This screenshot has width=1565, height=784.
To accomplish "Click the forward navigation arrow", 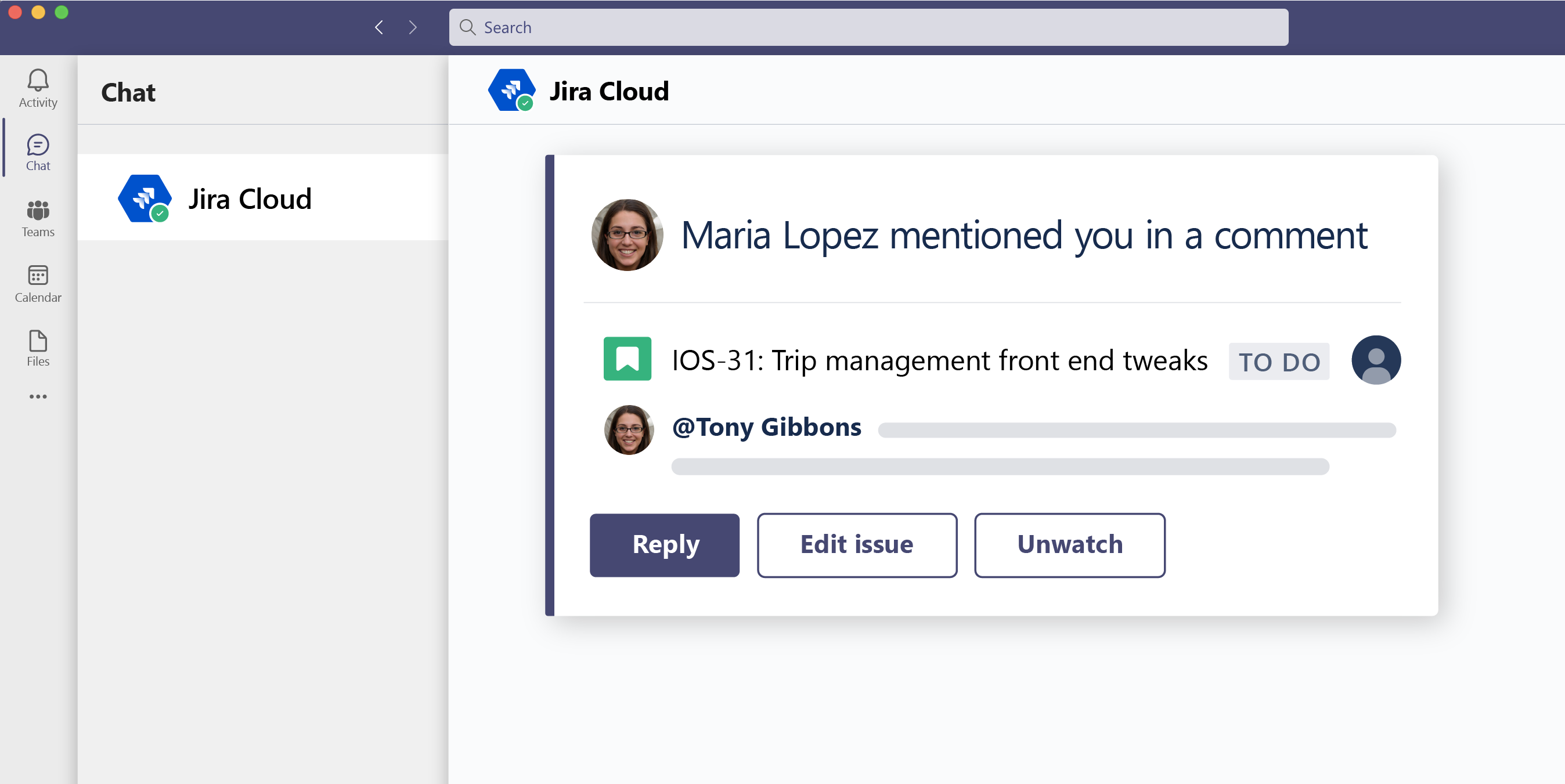I will [414, 27].
